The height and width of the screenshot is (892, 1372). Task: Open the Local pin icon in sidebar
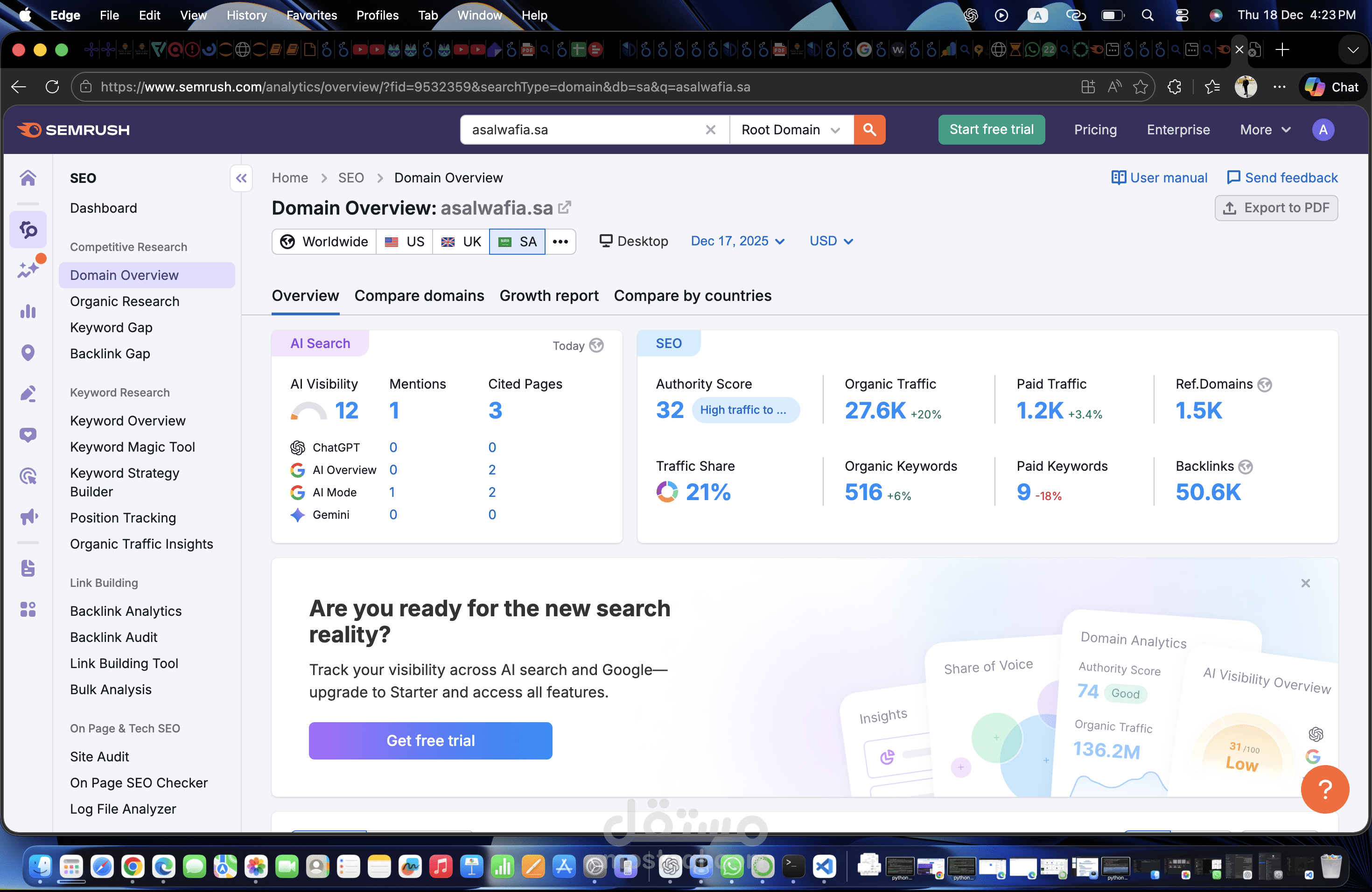[x=28, y=352]
